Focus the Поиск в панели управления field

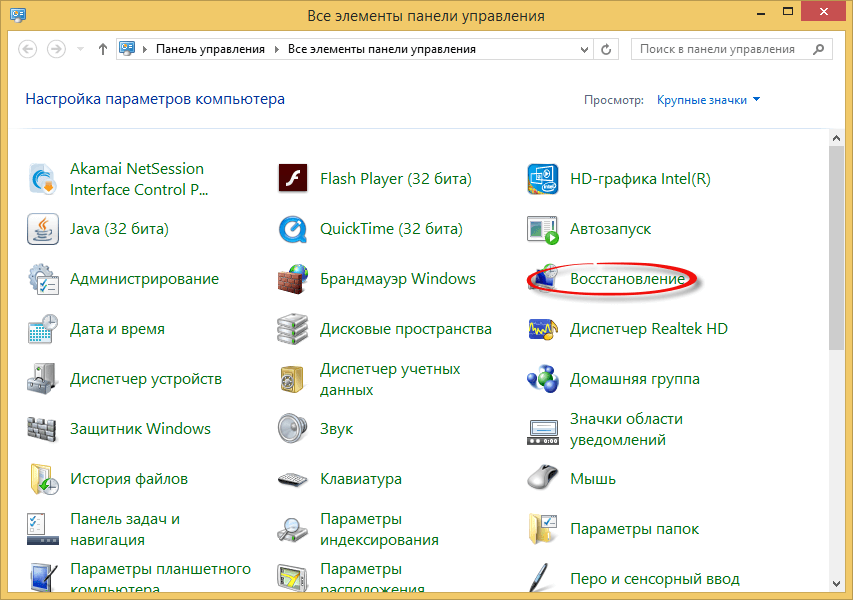coord(732,50)
